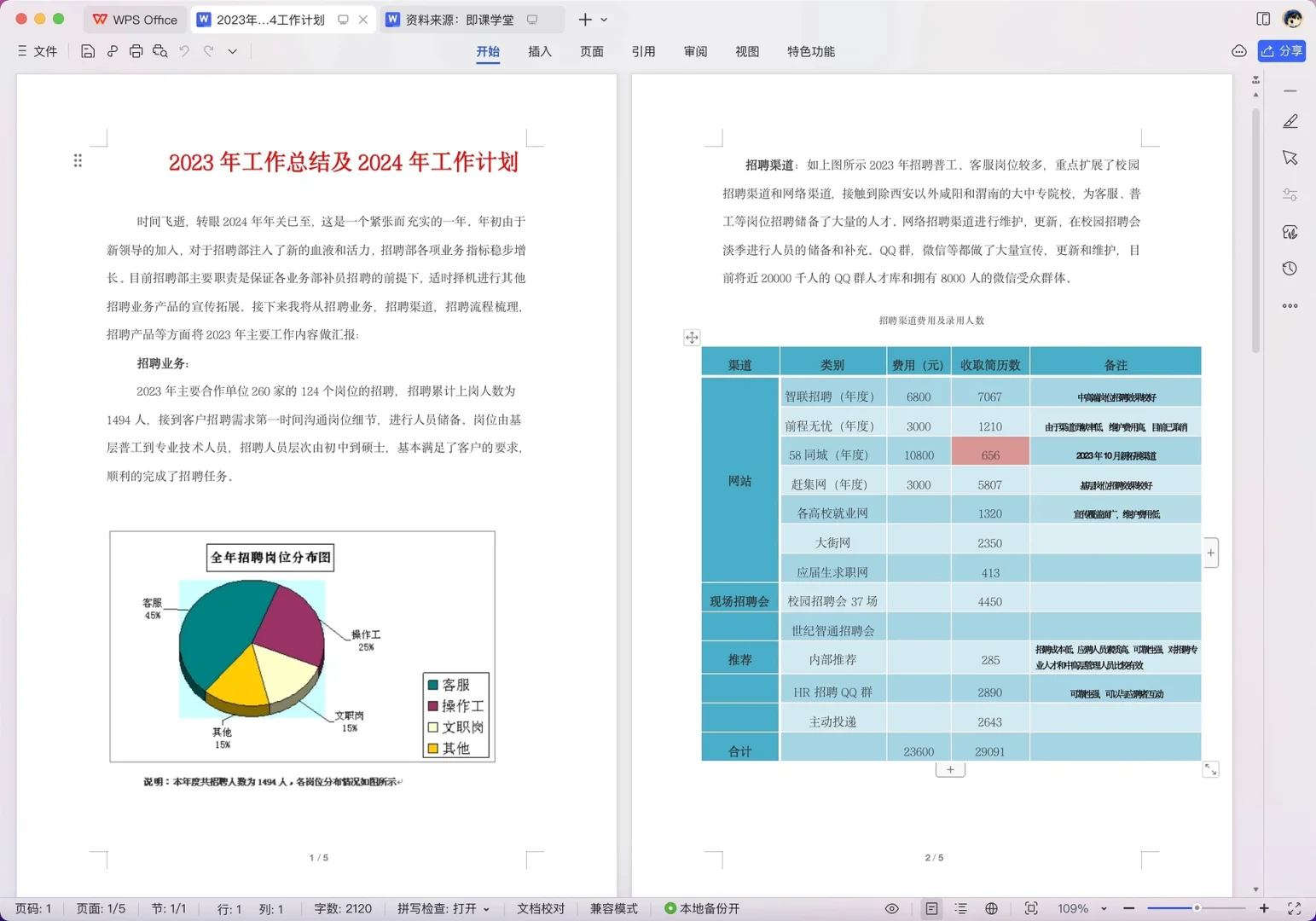Click the pie chart 全年招聘岗位分布图
This screenshot has height=921, width=1316.
[302, 646]
